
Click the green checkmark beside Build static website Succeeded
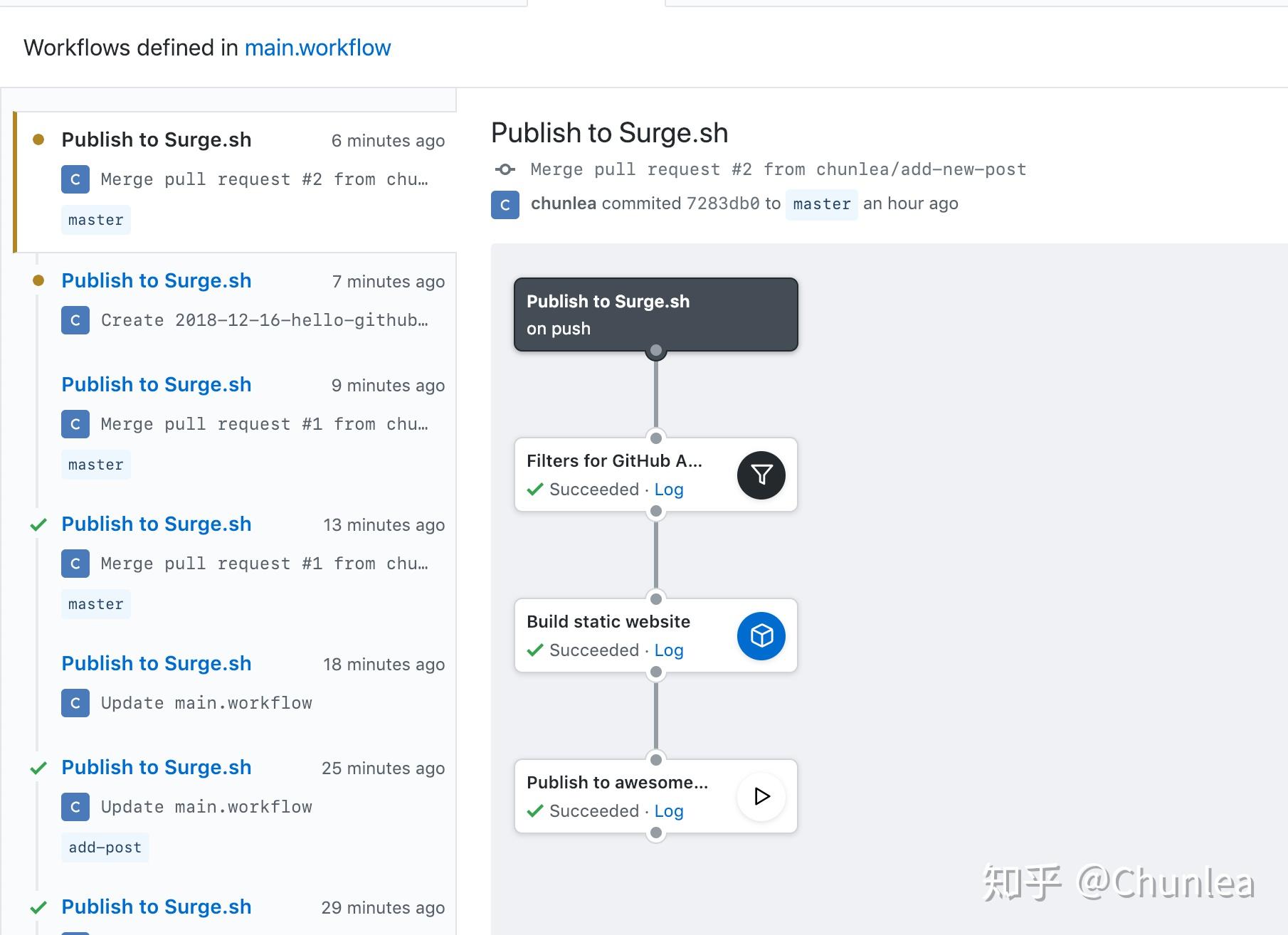tap(535, 650)
